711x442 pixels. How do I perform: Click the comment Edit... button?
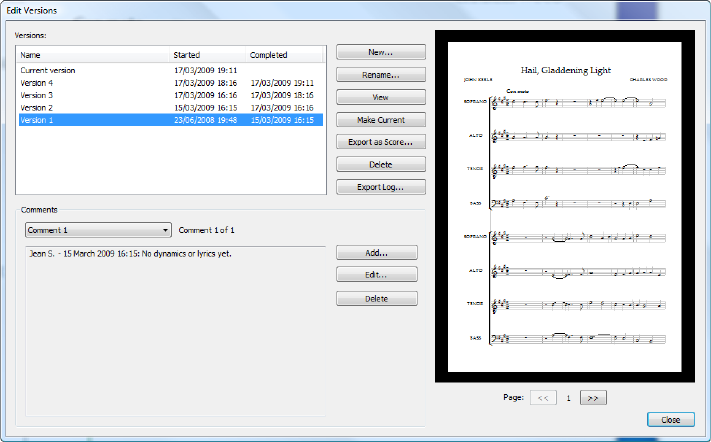(x=376, y=275)
